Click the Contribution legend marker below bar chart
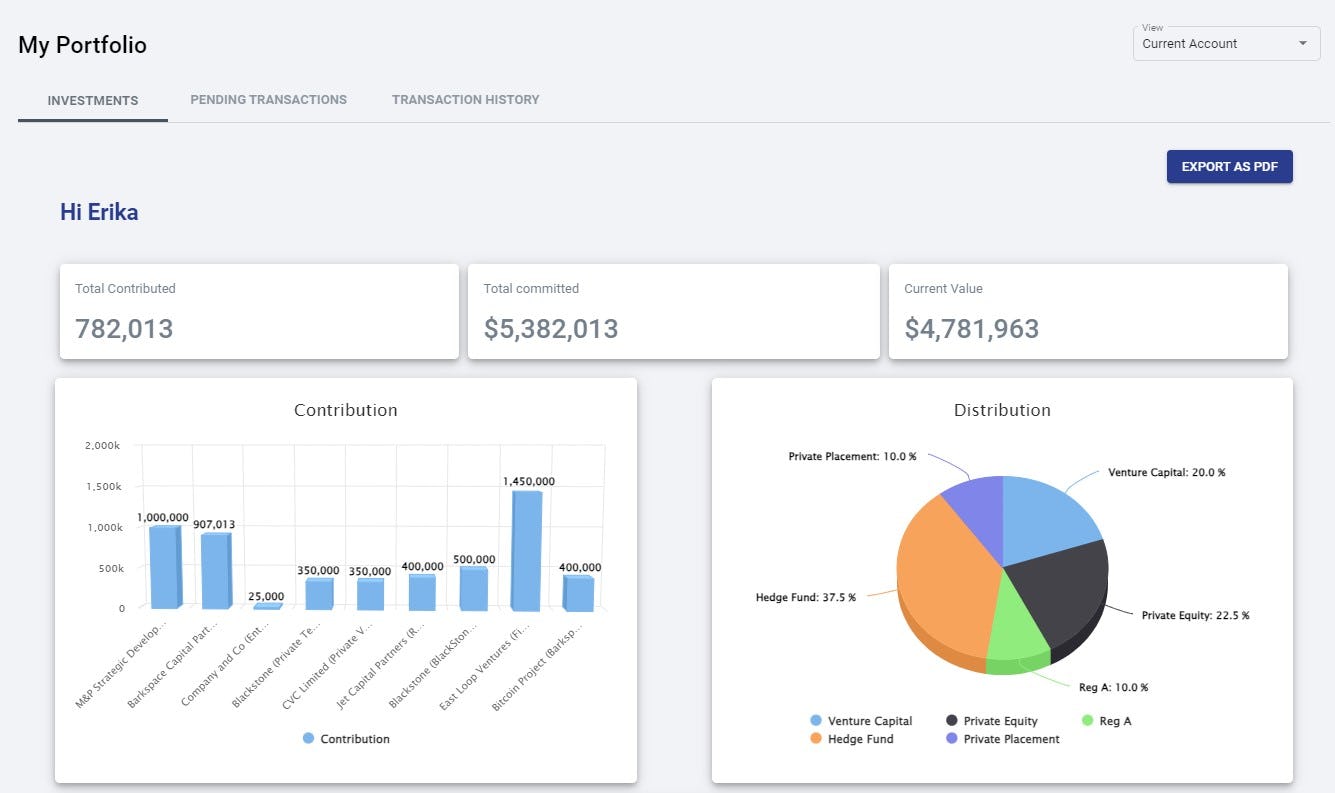The width and height of the screenshot is (1335, 793). 309,738
